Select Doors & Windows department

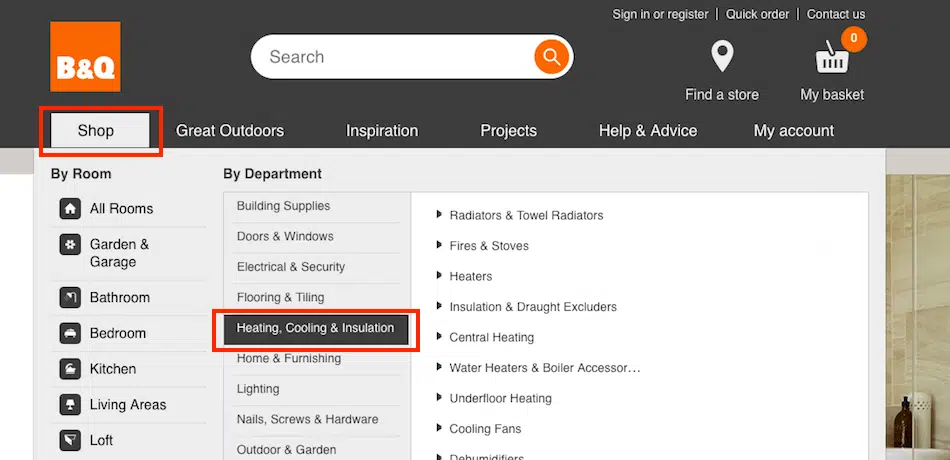coord(285,237)
